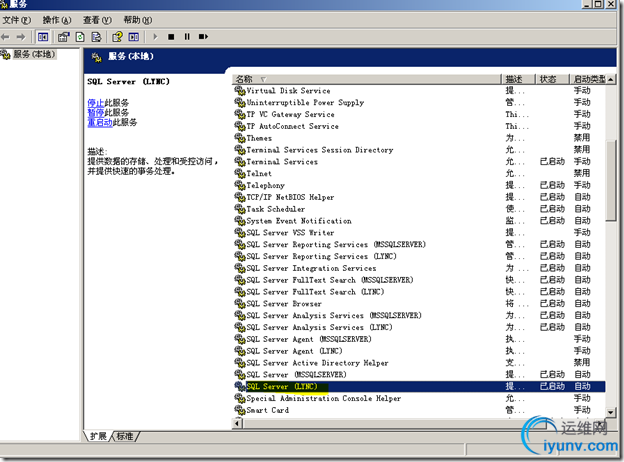This screenshot has width=624, height=462.
Task: Select the Terminal Services row
Action: (419, 162)
